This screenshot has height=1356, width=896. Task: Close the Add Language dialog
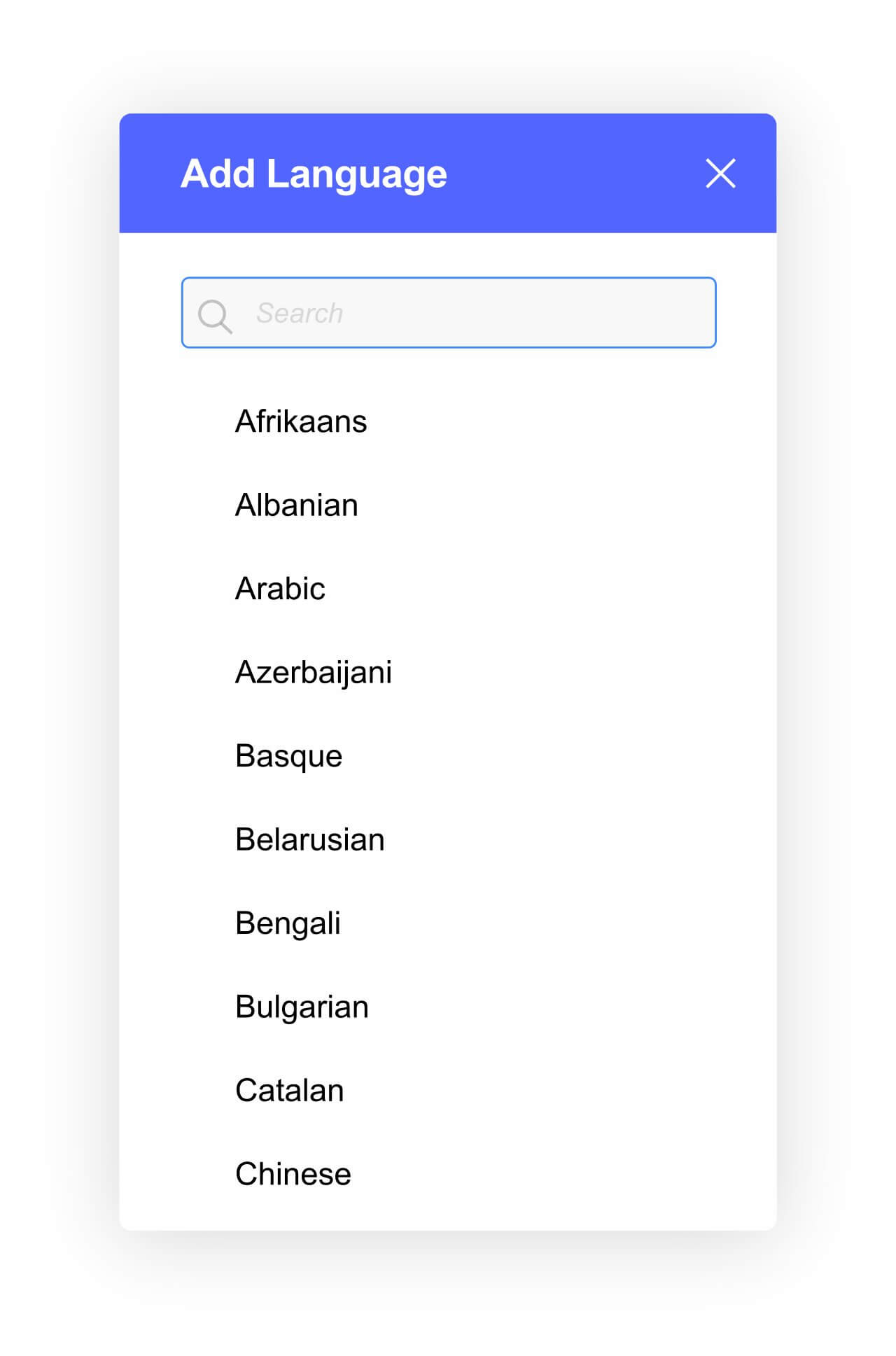(x=720, y=174)
